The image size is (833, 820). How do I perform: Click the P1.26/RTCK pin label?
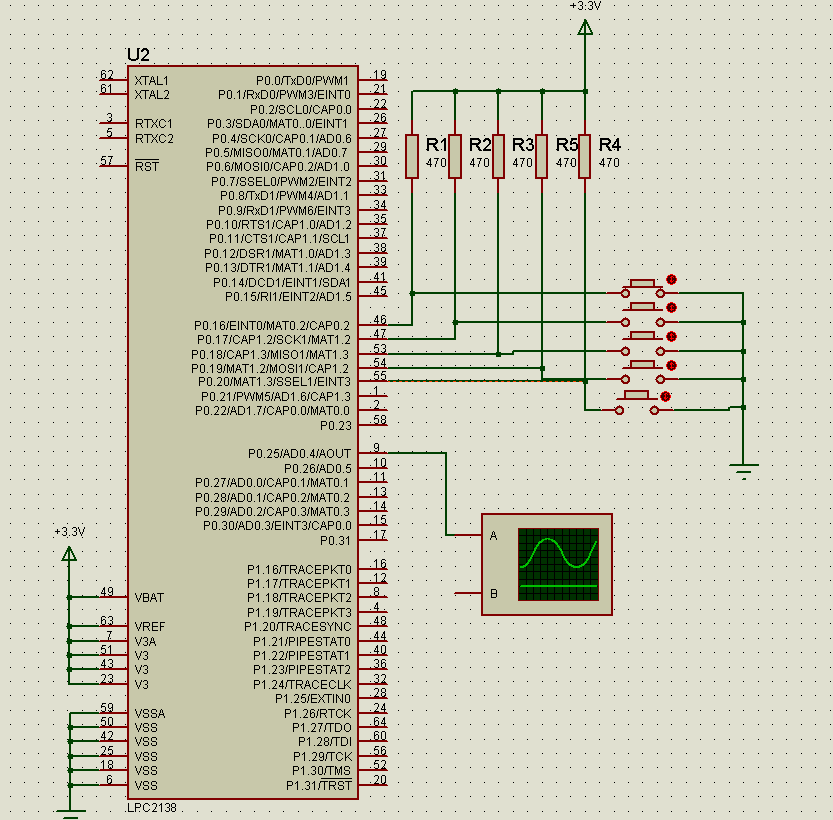pyautogui.click(x=318, y=714)
